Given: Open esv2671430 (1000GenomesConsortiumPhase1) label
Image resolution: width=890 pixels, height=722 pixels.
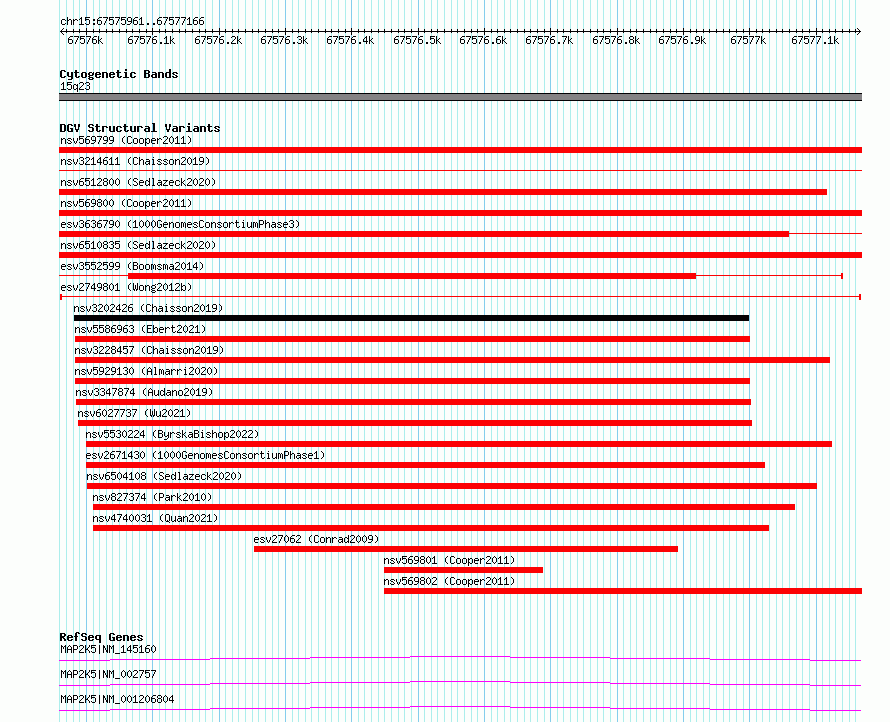Looking at the screenshot, I should pos(205,455).
